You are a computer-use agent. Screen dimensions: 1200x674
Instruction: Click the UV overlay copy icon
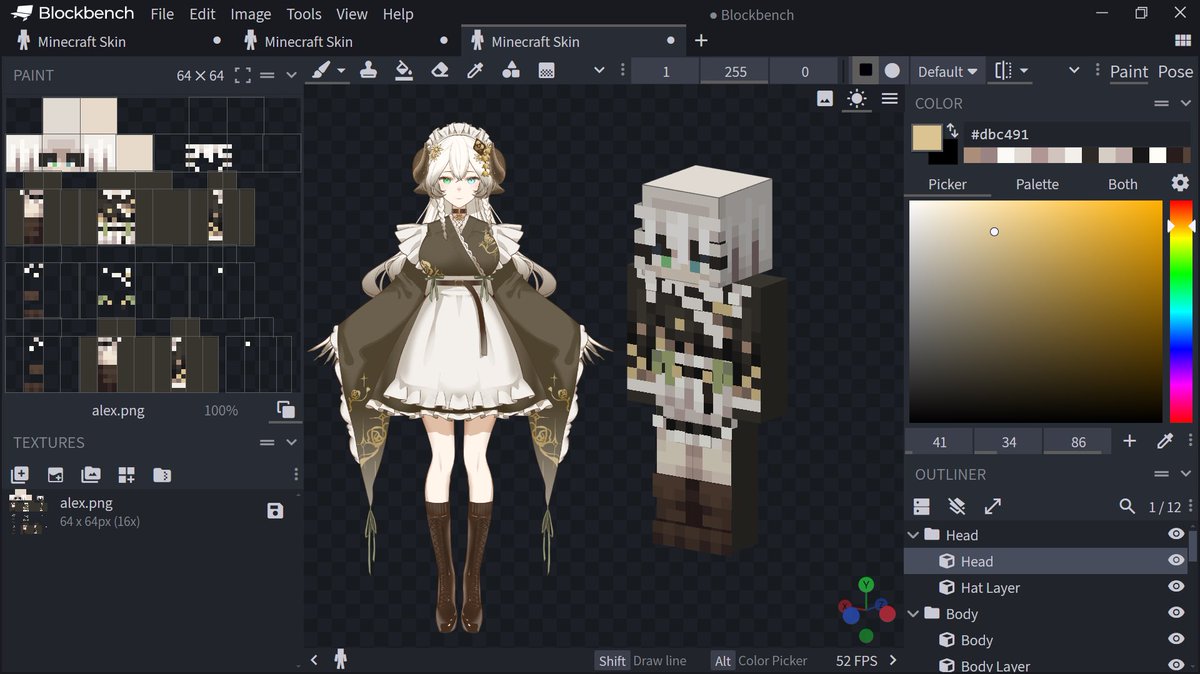point(286,410)
